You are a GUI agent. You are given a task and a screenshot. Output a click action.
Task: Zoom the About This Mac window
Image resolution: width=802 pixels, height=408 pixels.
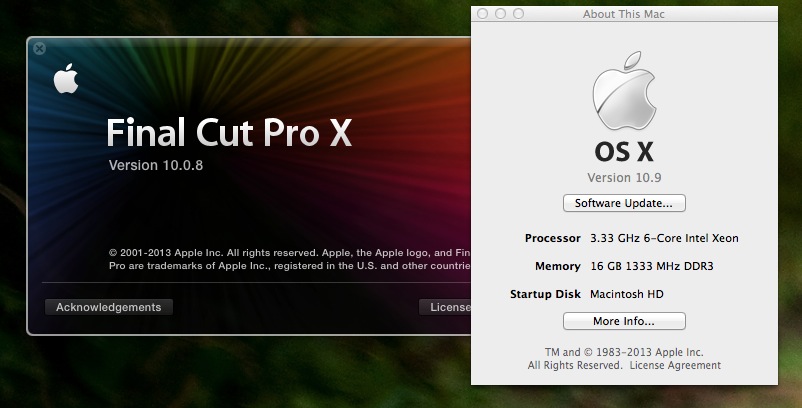[518, 14]
